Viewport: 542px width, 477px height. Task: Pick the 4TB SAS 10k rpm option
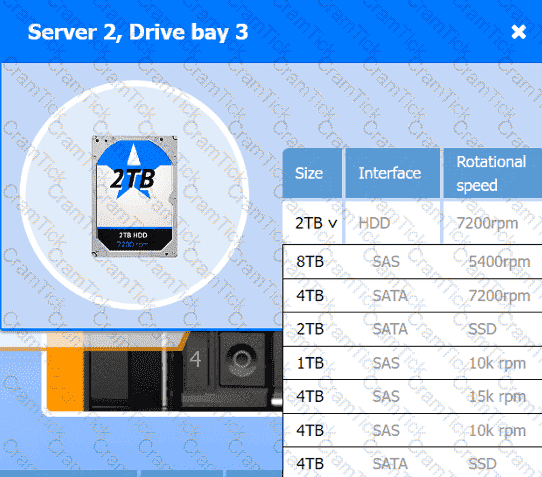click(412, 430)
